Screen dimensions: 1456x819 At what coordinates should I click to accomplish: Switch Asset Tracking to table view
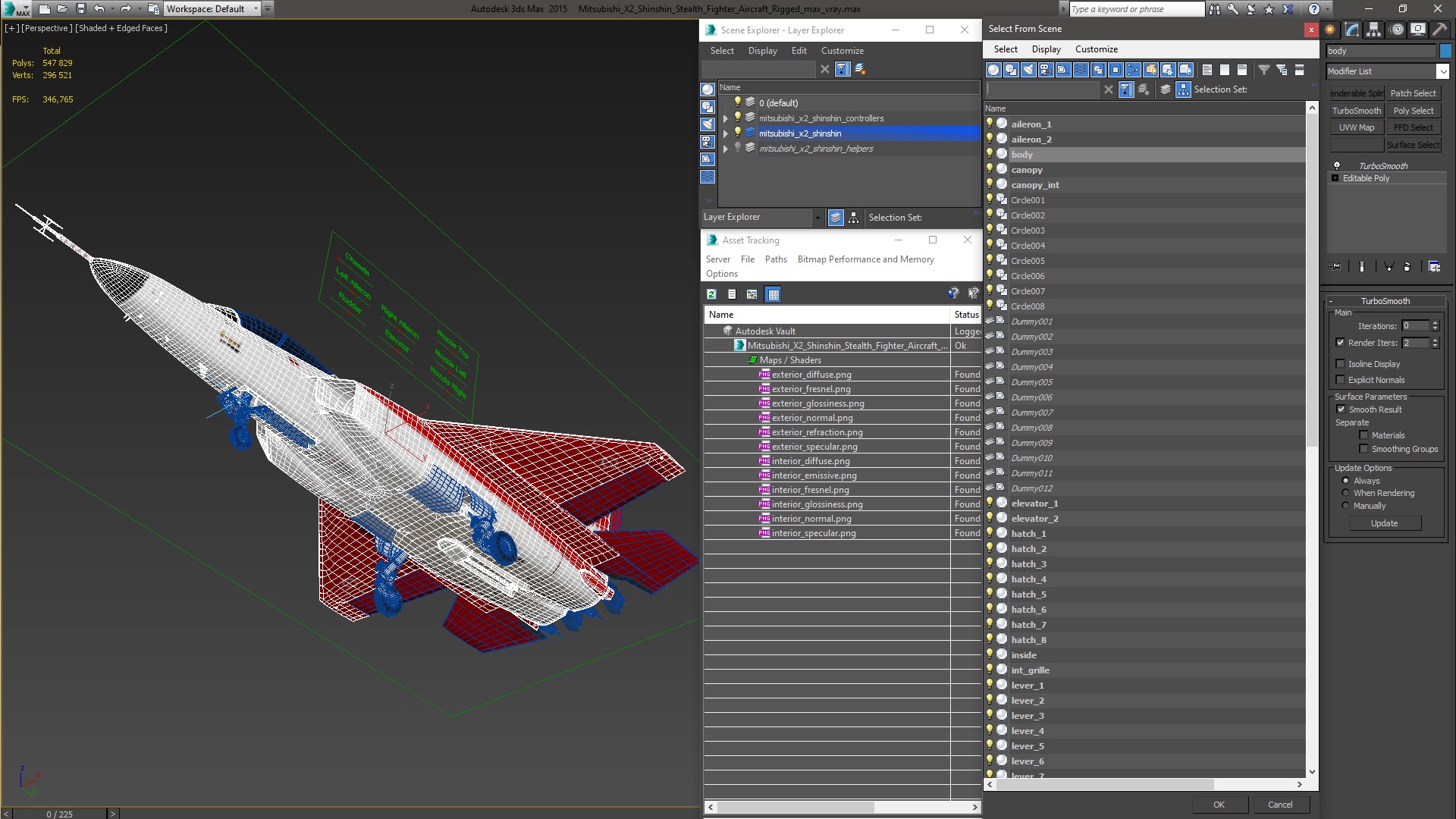tap(773, 294)
